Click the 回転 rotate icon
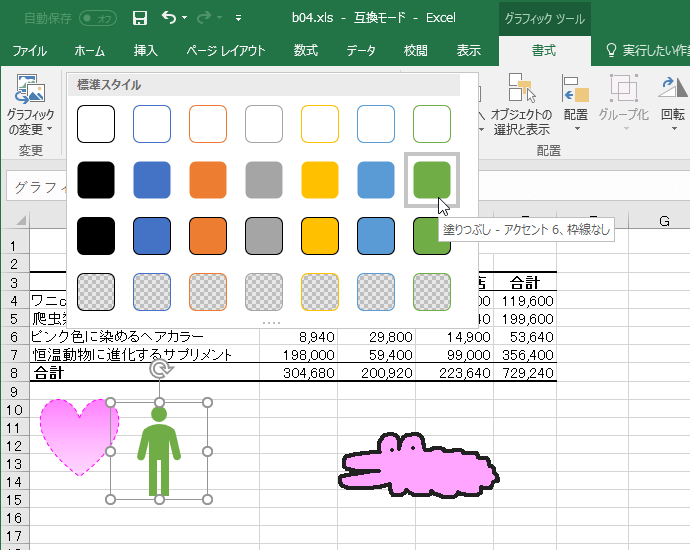690x550 pixels. tap(673, 100)
